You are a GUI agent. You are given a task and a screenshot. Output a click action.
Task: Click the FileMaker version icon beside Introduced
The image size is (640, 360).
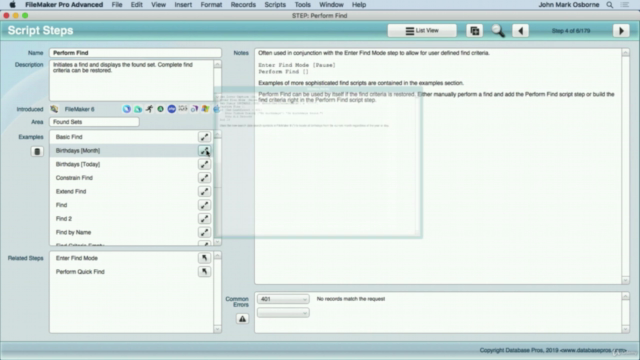(54, 109)
